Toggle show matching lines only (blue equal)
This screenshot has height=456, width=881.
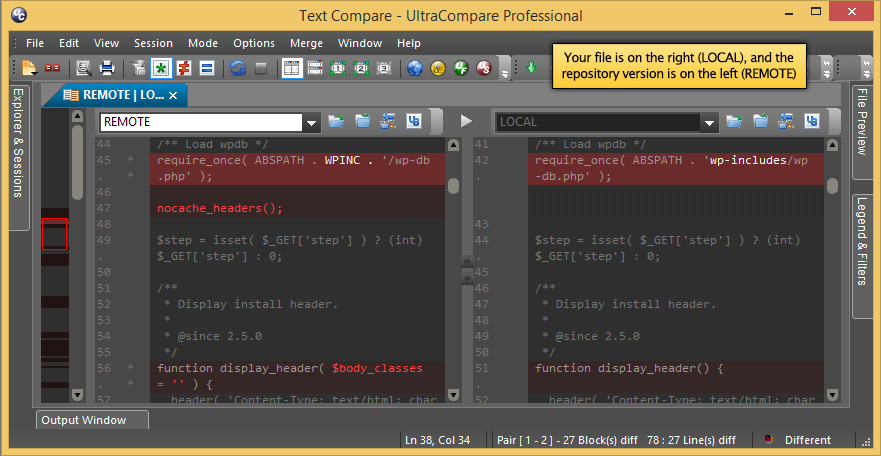point(206,69)
